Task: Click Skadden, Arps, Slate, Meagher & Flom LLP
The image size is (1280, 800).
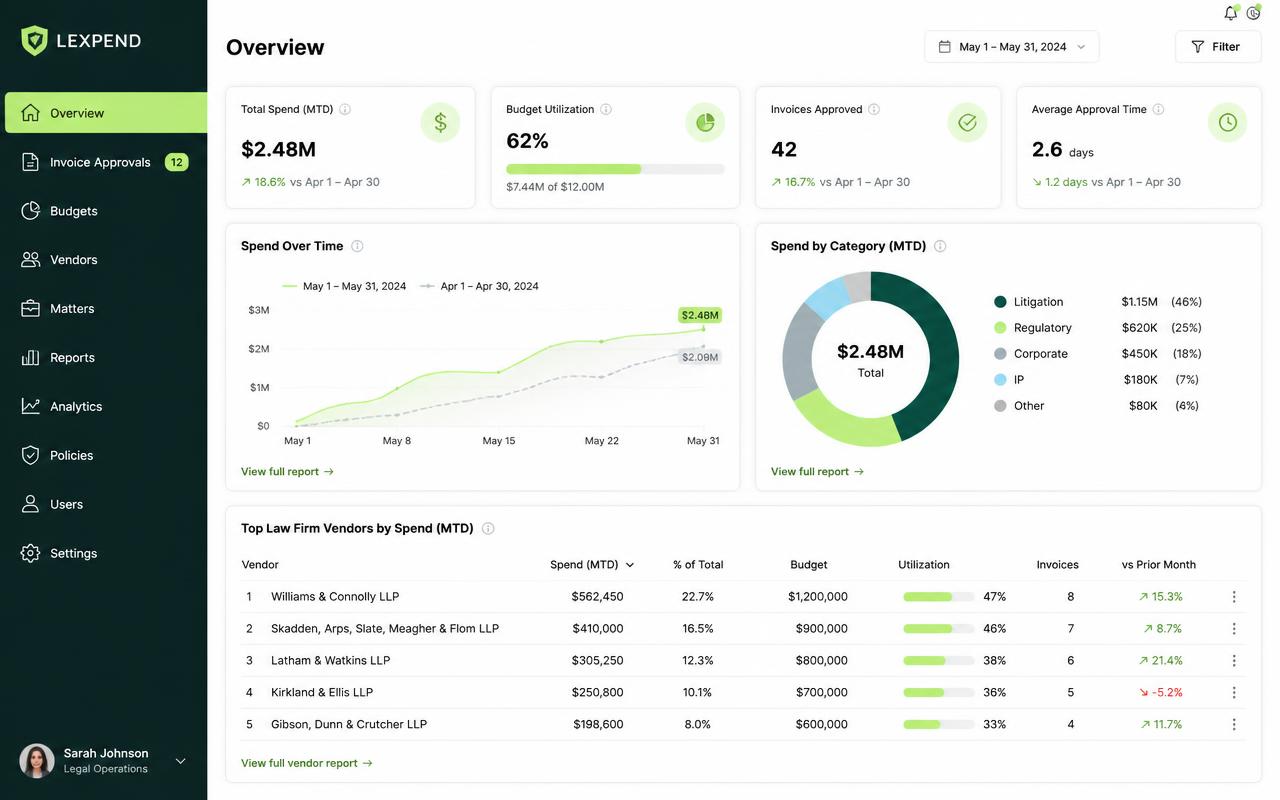Action: coord(385,629)
